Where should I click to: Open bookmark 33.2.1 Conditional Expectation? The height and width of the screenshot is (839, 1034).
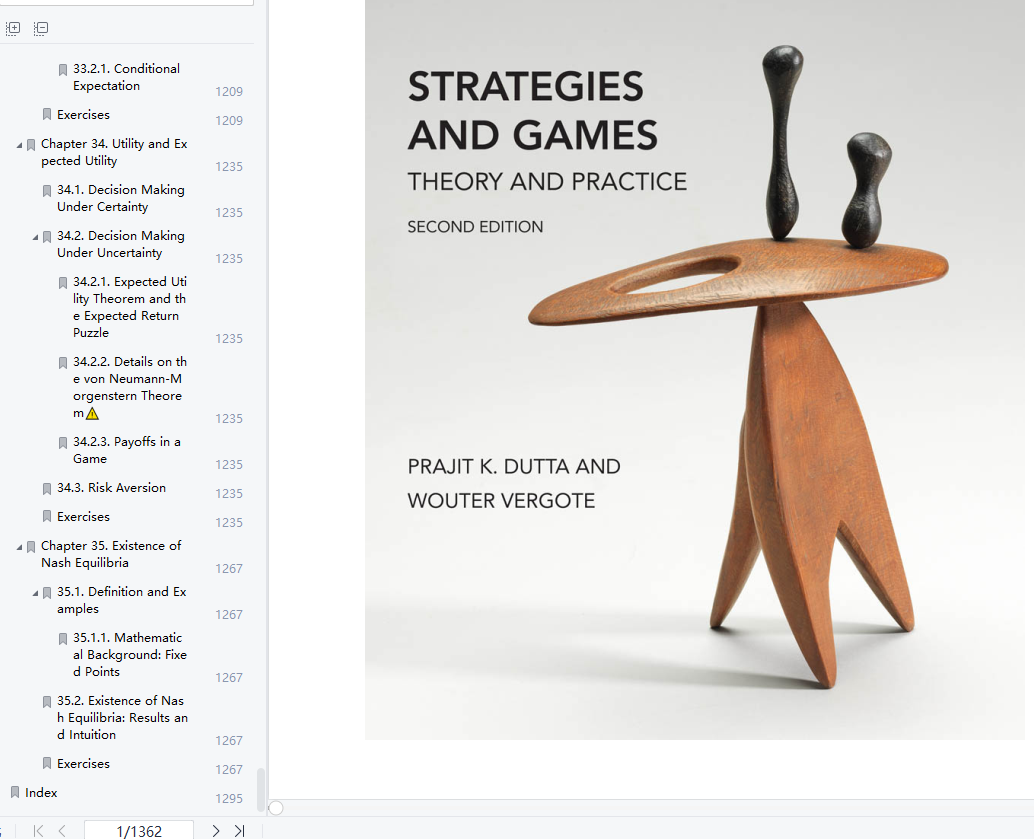[126, 77]
